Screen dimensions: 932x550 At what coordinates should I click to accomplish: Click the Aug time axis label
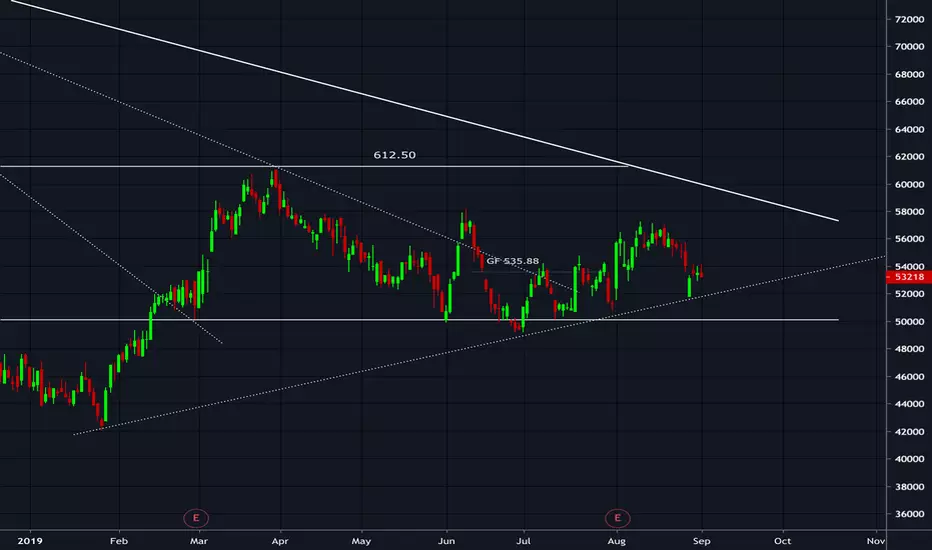(616, 541)
